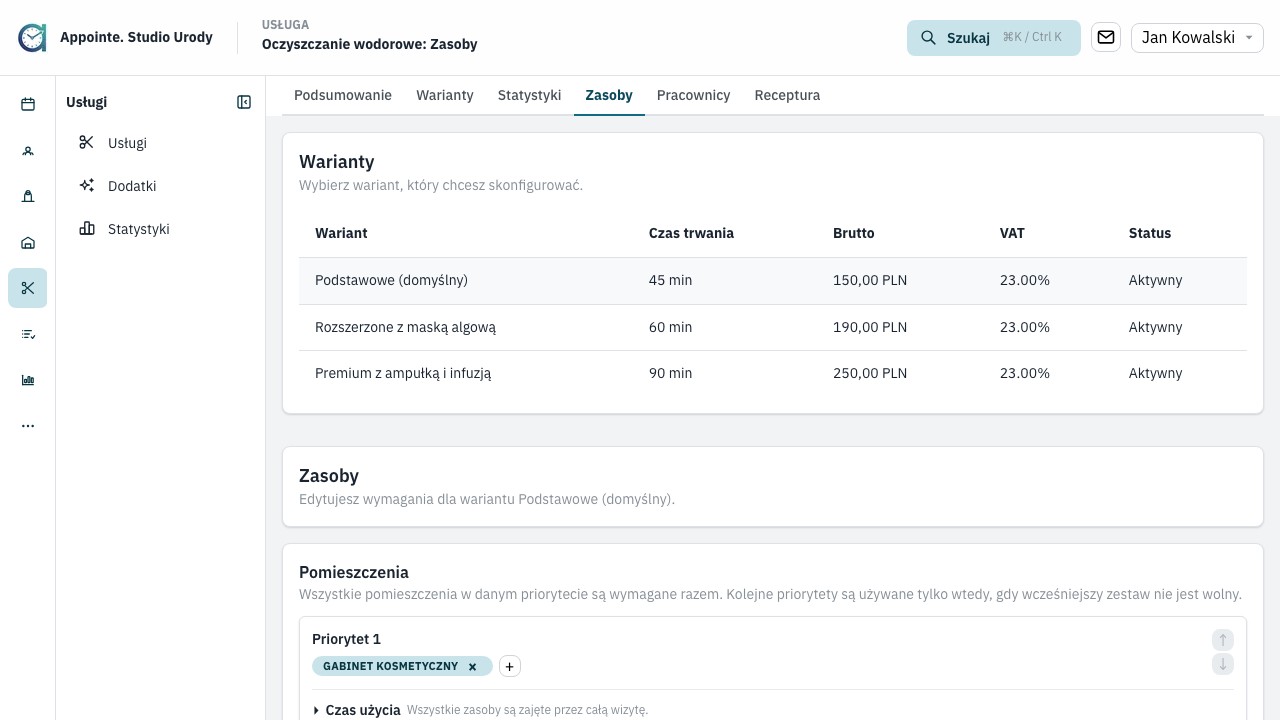Add a room to Priorytet 1
The height and width of the screenshot is (720, 1280).
pyautogui.click(x=509, y=666)
